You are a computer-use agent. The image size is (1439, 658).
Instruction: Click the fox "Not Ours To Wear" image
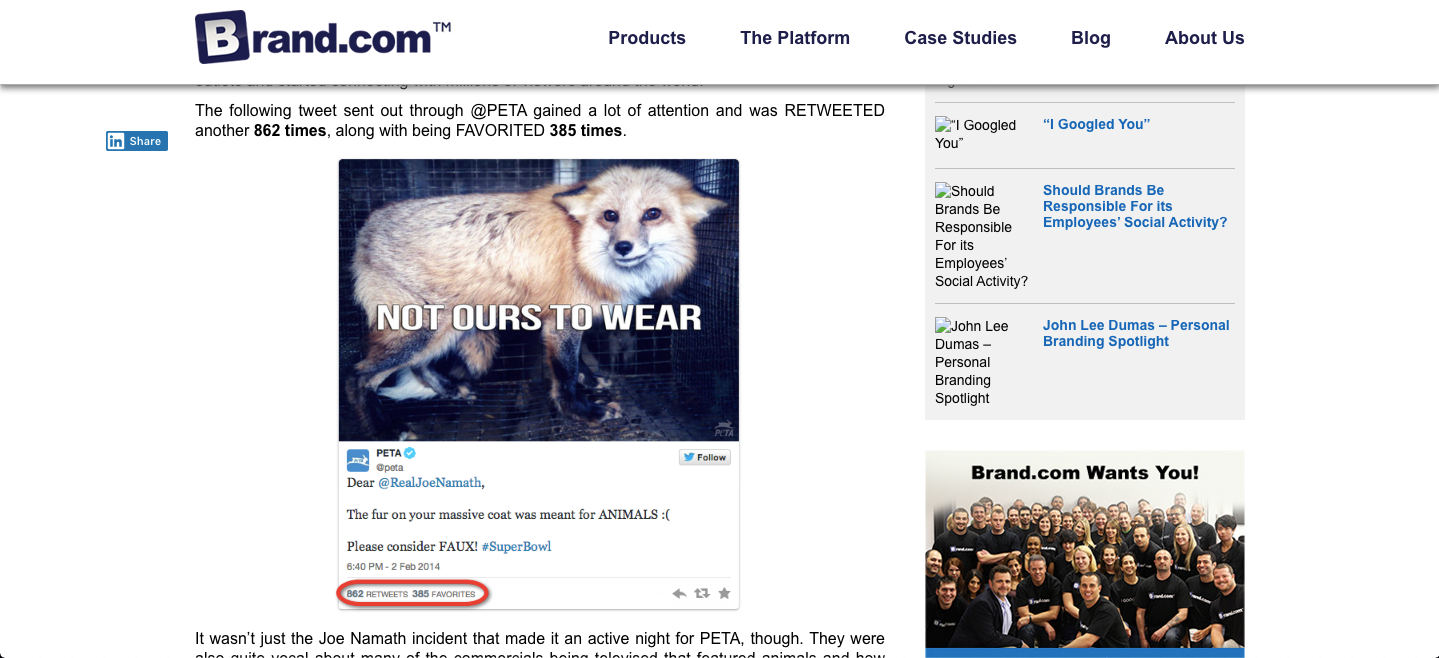coord(539,300)
